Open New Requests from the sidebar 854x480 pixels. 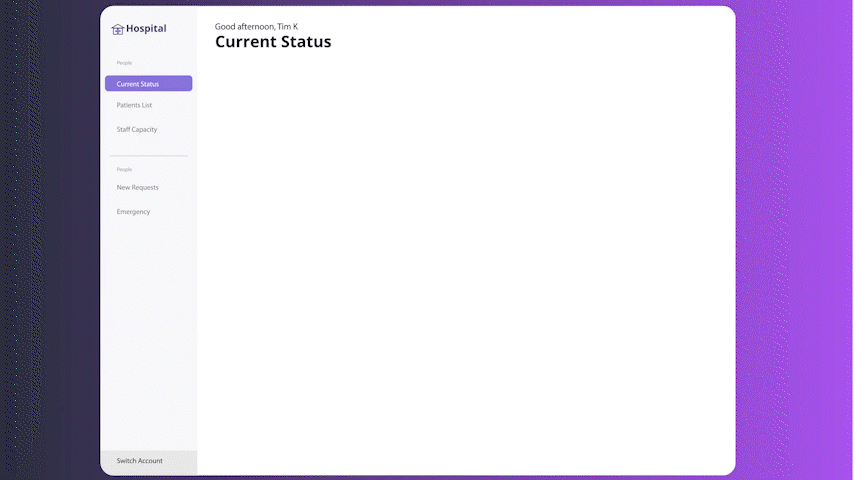point(137,187)
